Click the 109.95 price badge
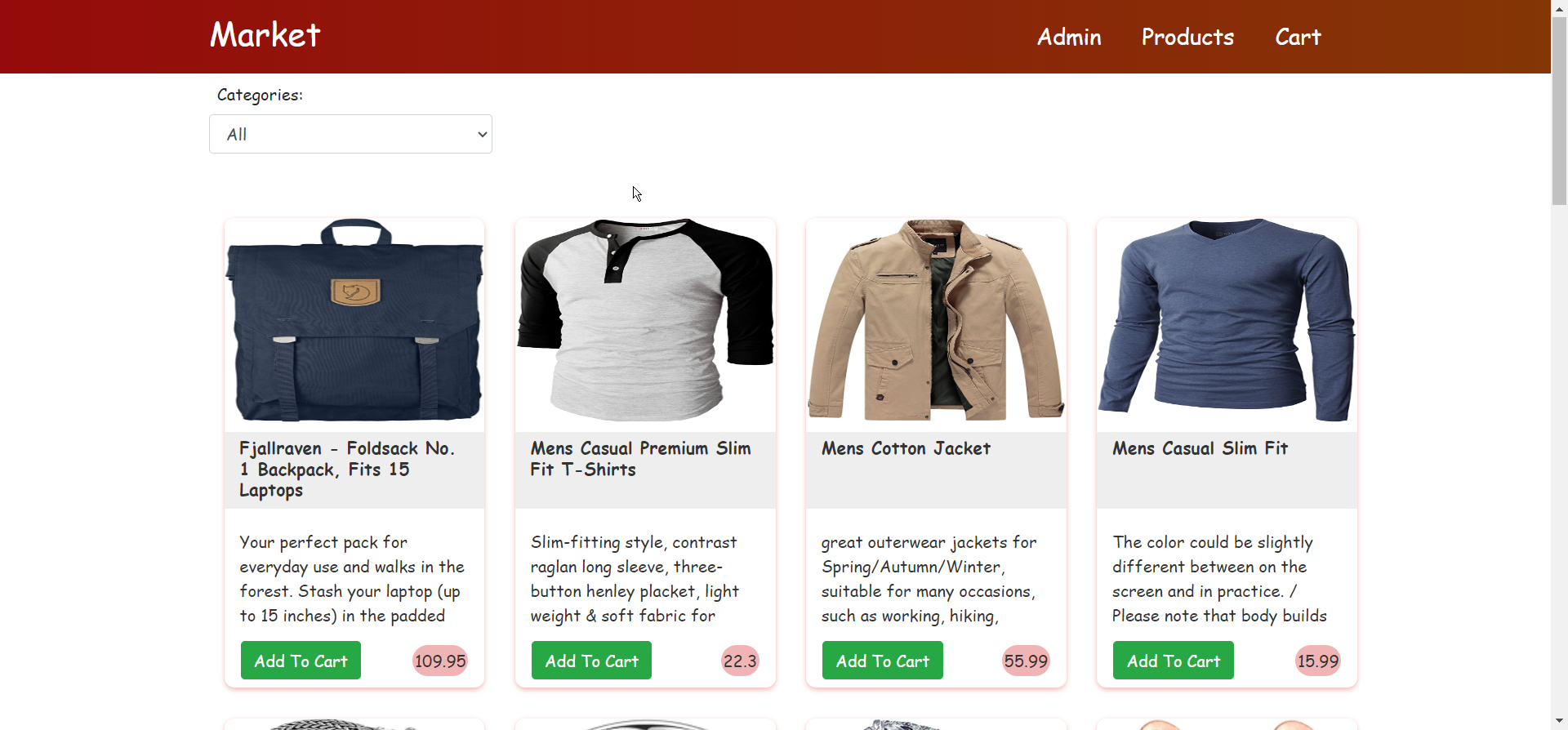This screenshot has width=1568, height=730. [440, 661]
